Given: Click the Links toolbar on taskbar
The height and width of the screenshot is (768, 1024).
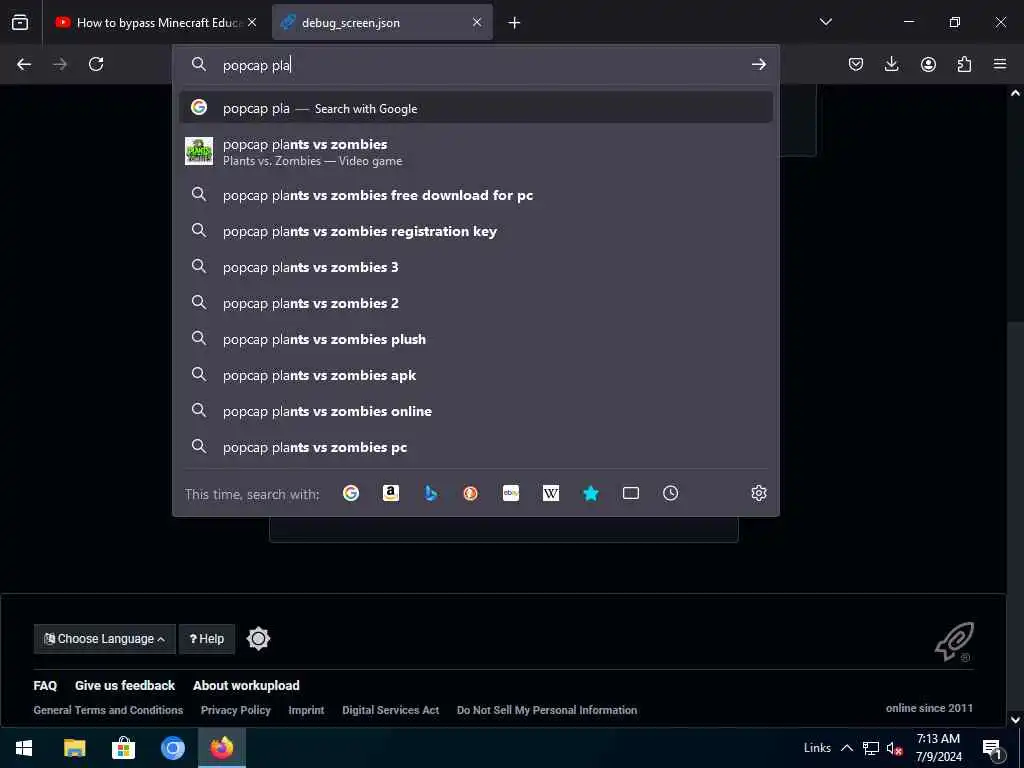Looking at the screenshot, I should click(817, 748).
